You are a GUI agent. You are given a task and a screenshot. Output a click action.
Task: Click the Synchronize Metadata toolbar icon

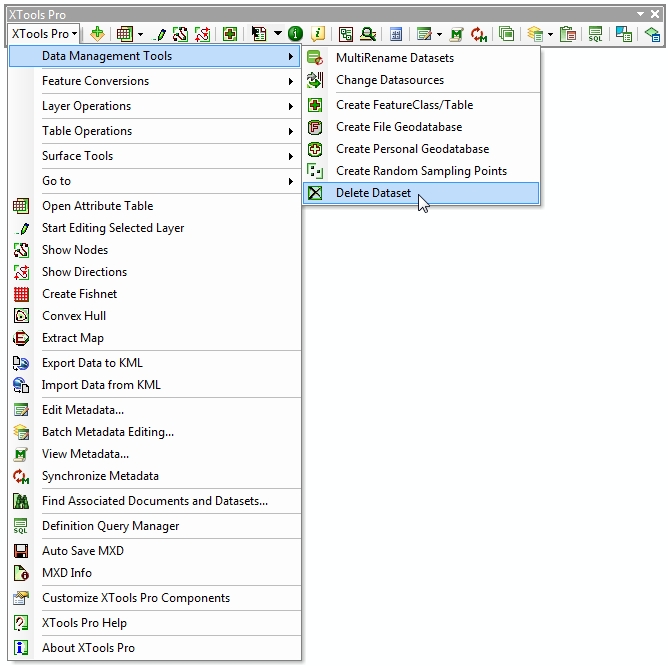479,34
